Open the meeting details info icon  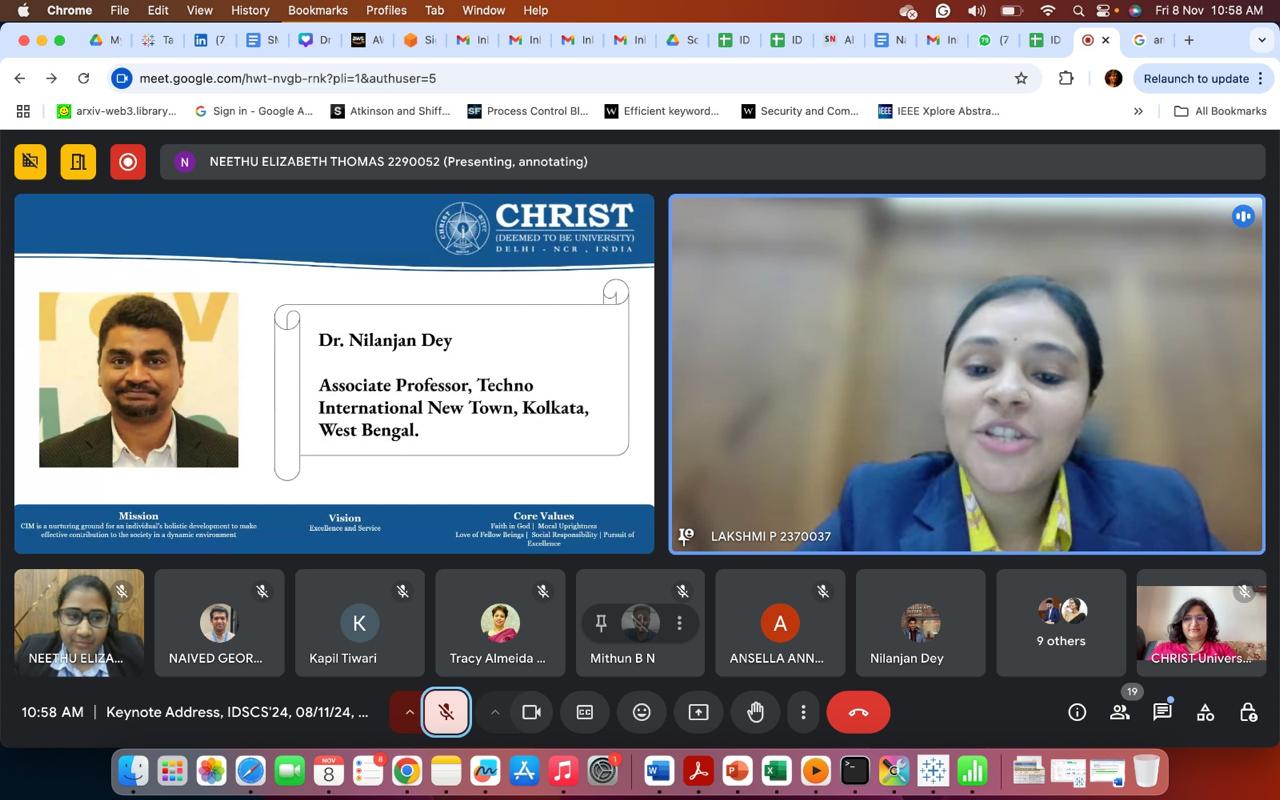(1077, 712)
